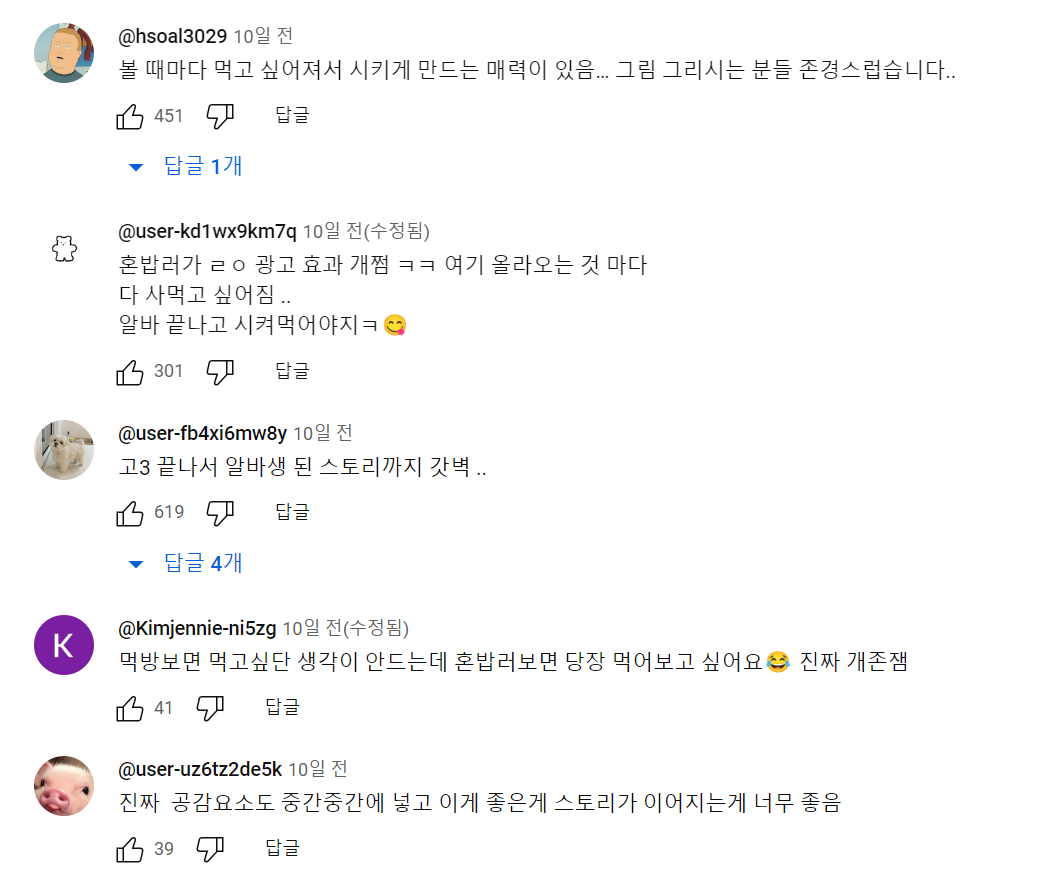Like the comment by @user-uz6tz2de5k
This screenshot has width=1038, height=877.
(x=130, y=850)
